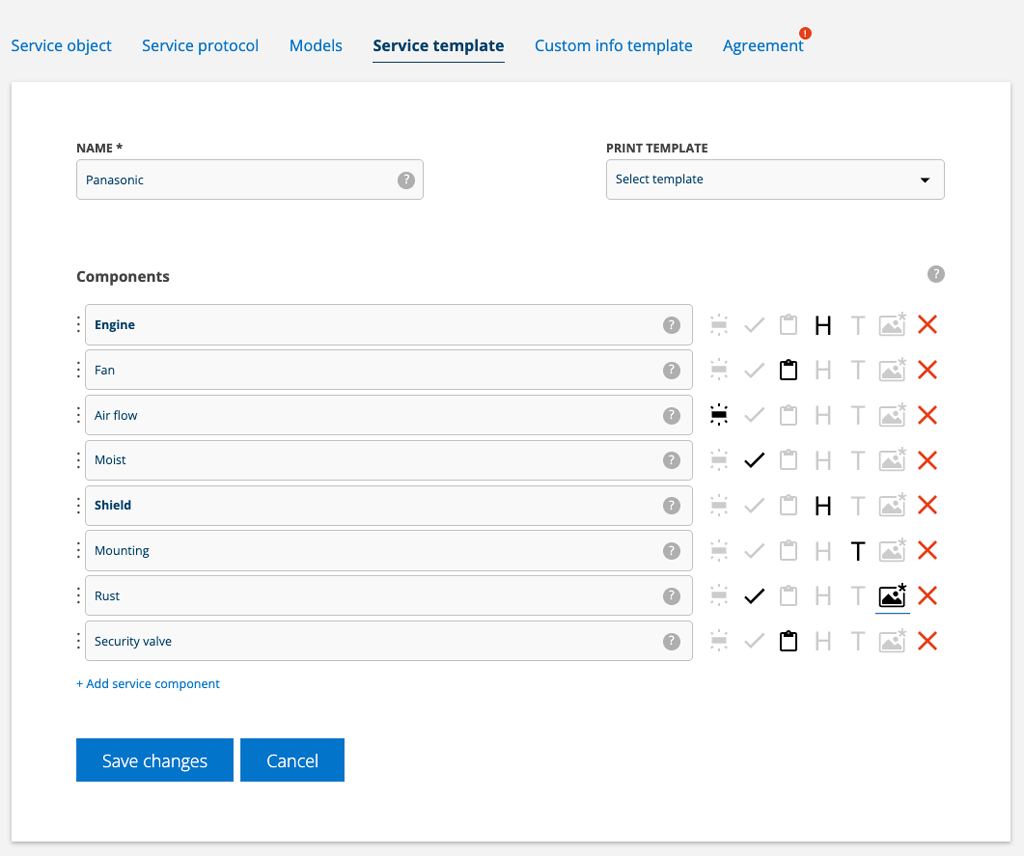1024x856 pixels.
Task: Show help for the Engine component
Action: pos(671,325)
